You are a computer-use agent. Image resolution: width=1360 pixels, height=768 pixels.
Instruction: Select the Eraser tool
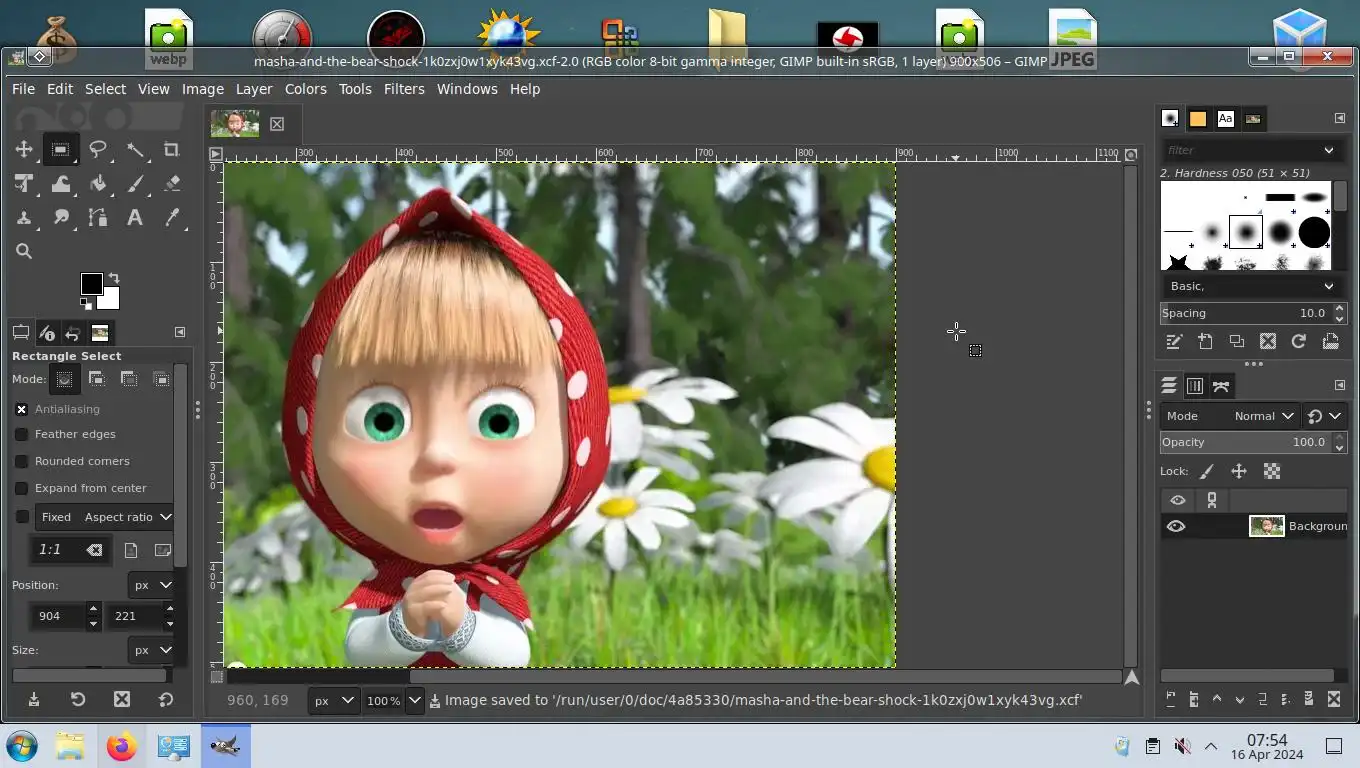172,184
